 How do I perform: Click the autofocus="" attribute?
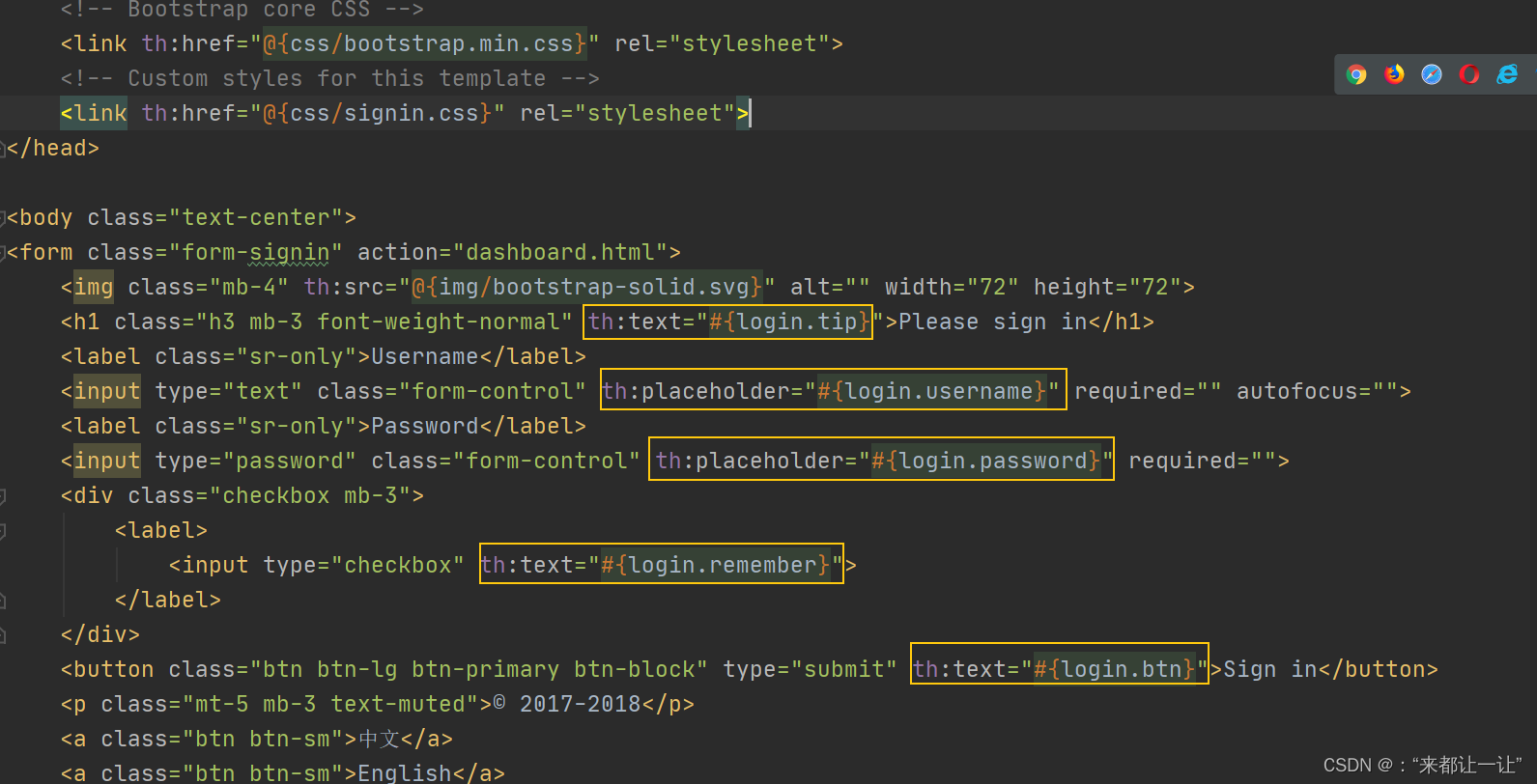point(1317,392)
